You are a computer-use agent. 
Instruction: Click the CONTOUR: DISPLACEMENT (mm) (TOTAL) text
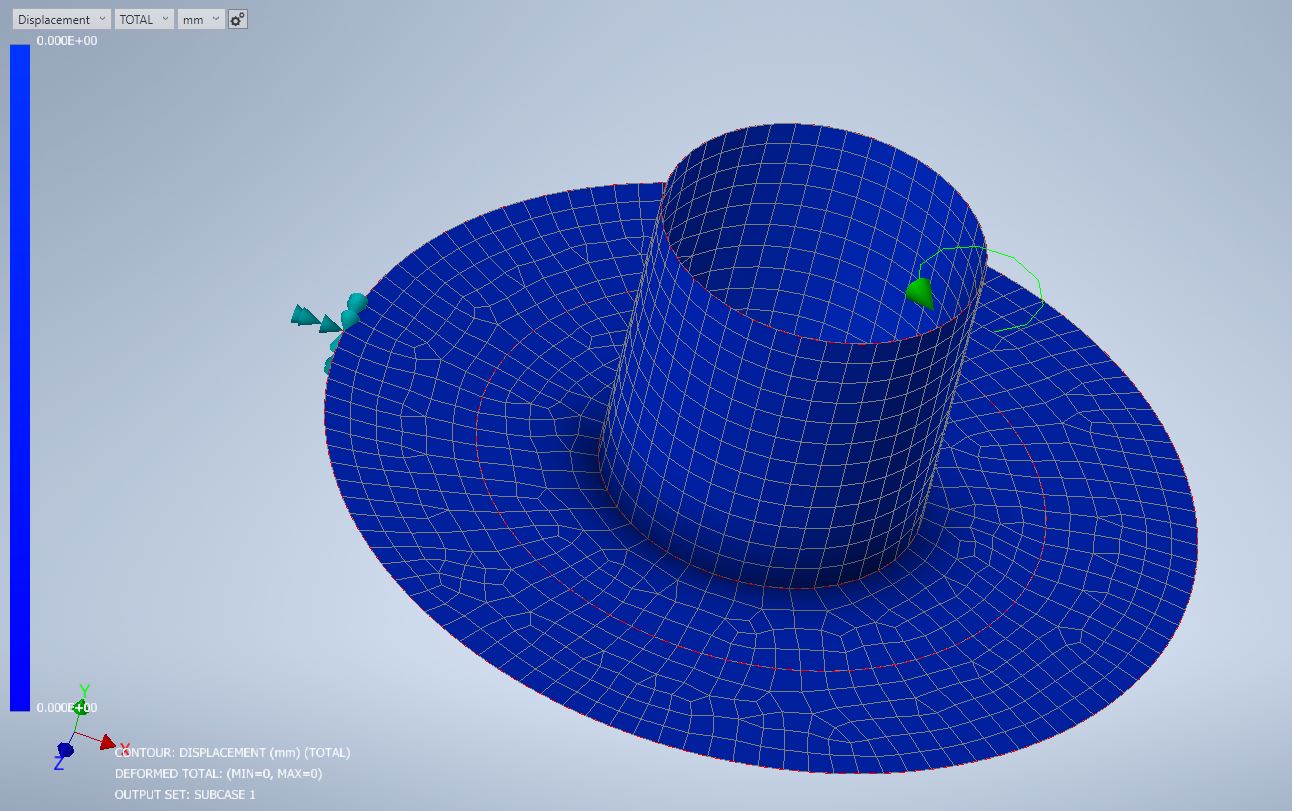click(x=232, y=752)
